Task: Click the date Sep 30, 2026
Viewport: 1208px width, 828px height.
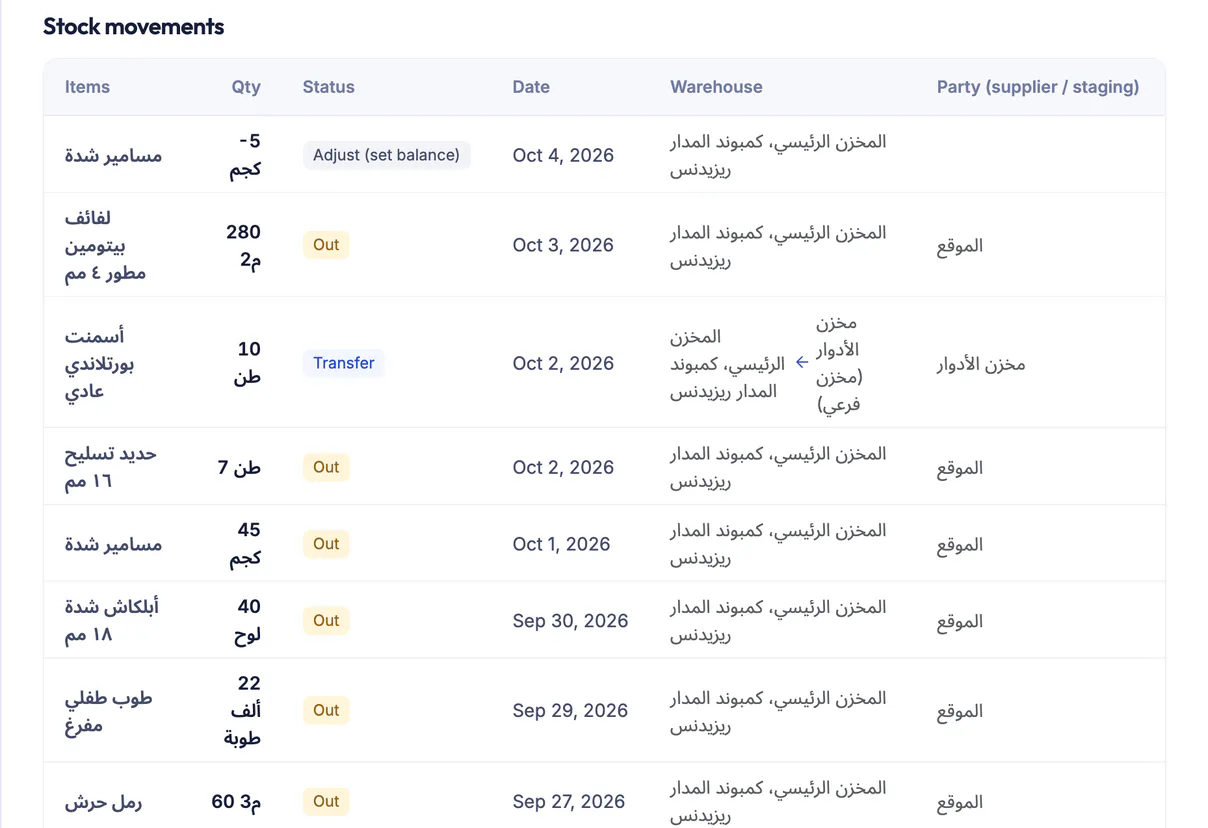Action: pos(570,621)
